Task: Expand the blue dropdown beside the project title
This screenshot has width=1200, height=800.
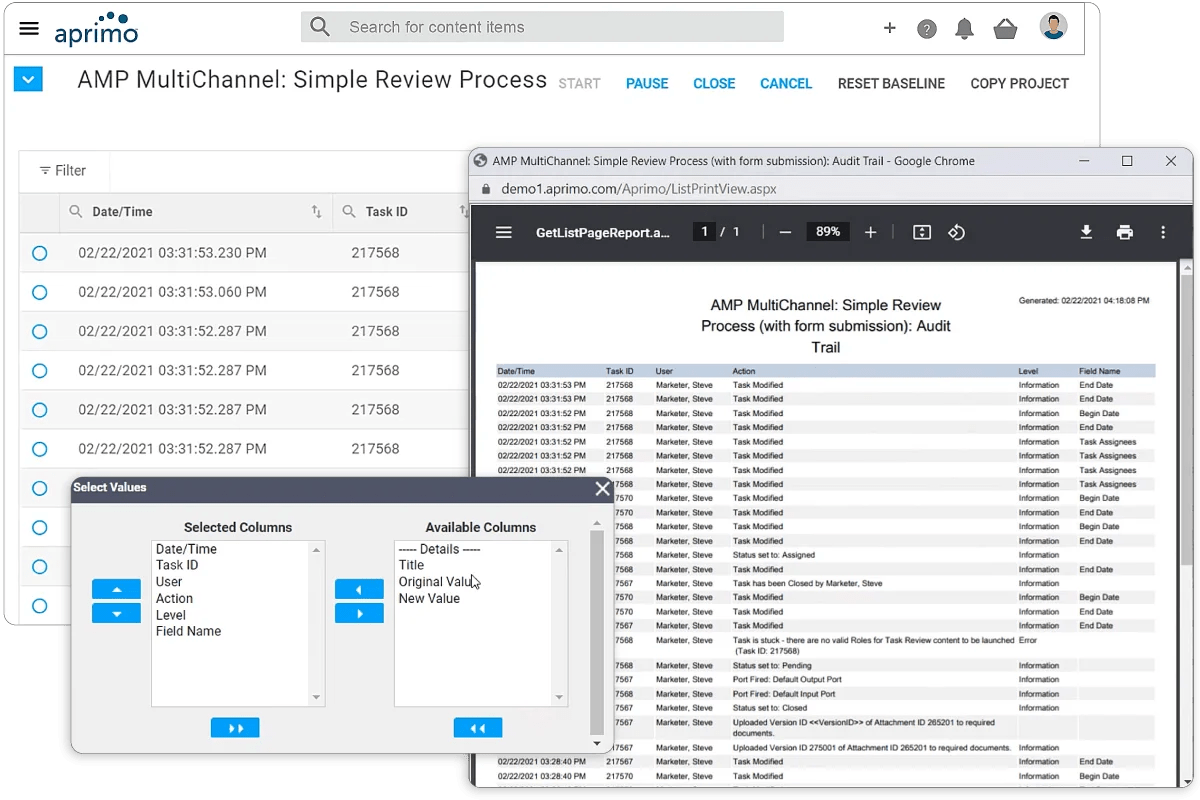Action: pyautogui.click(x=28, y=78)
